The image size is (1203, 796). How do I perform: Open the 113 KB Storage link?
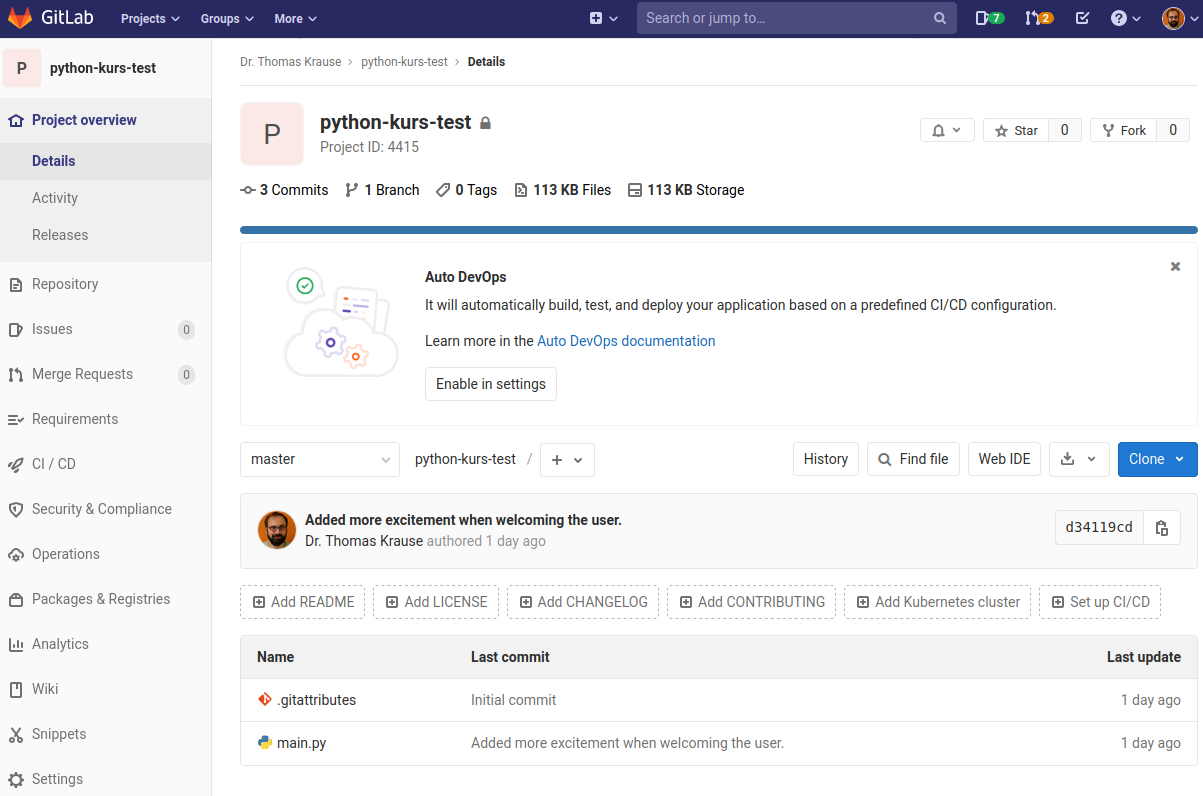coord(686,190)
